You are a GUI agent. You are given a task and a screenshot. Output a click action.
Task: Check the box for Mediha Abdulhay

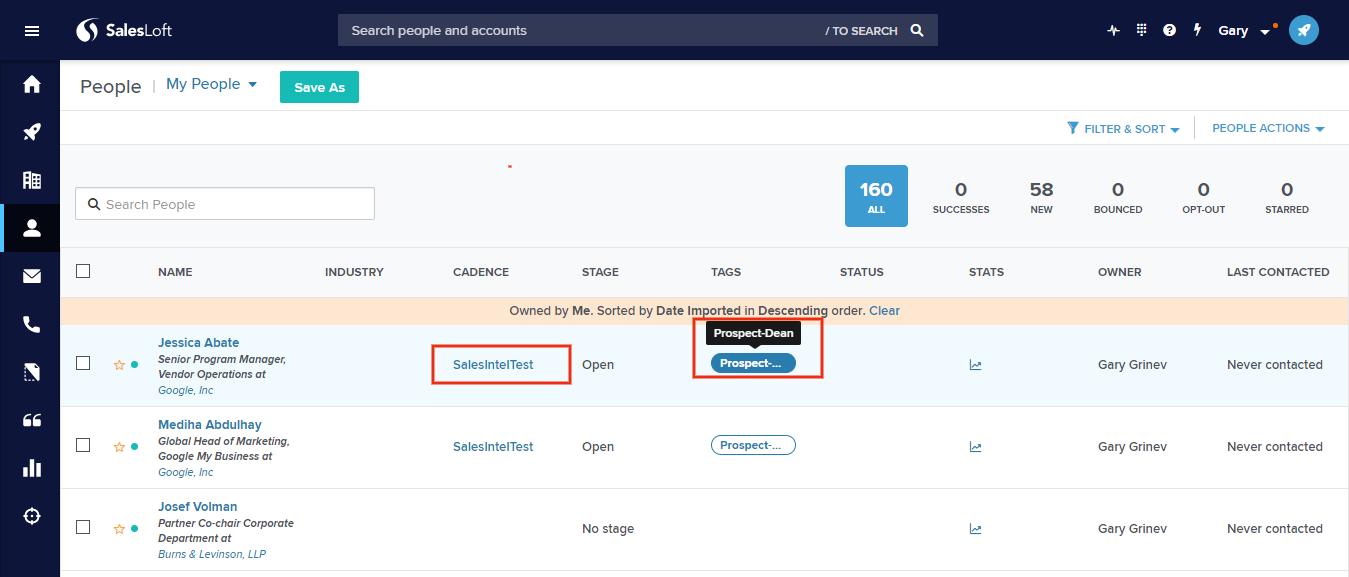pos(83,445)
